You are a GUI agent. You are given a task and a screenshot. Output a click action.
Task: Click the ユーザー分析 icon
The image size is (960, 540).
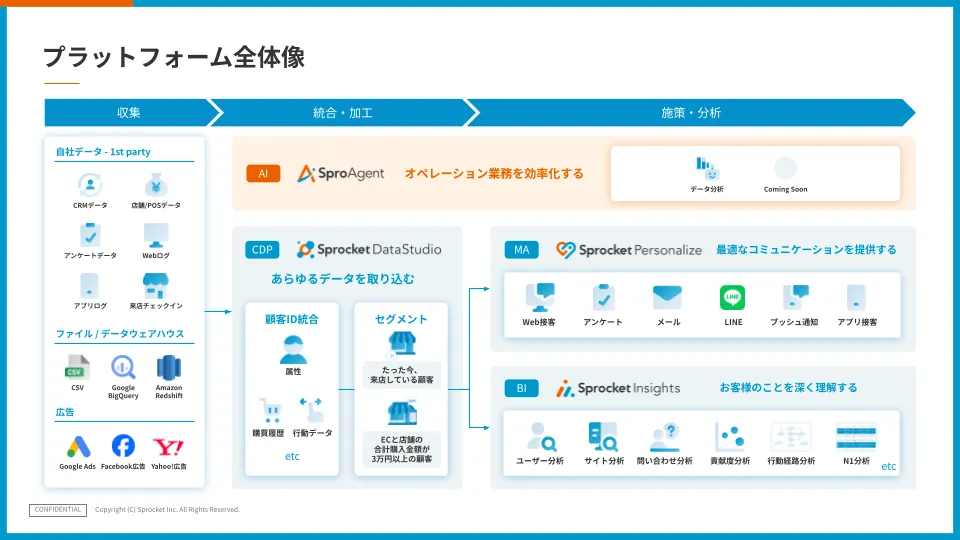point(541,437)
